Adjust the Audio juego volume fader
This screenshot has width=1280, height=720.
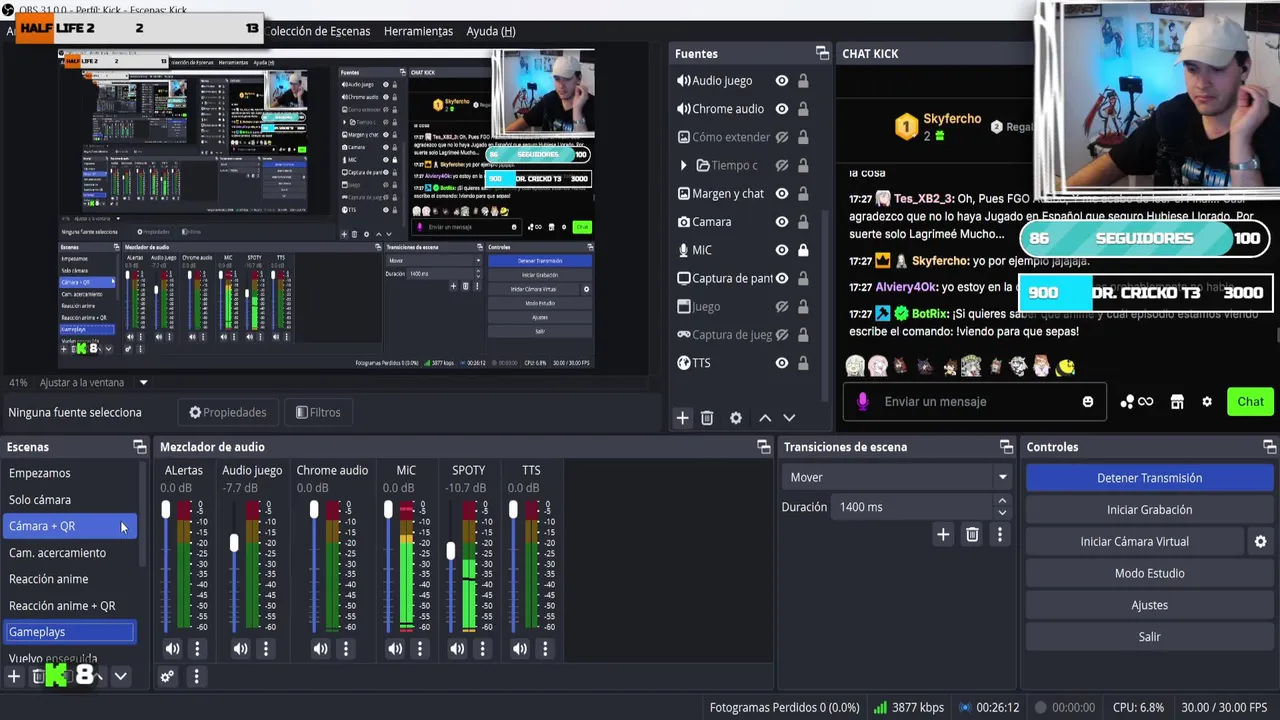pyautogui.click(x=234, y=543)
